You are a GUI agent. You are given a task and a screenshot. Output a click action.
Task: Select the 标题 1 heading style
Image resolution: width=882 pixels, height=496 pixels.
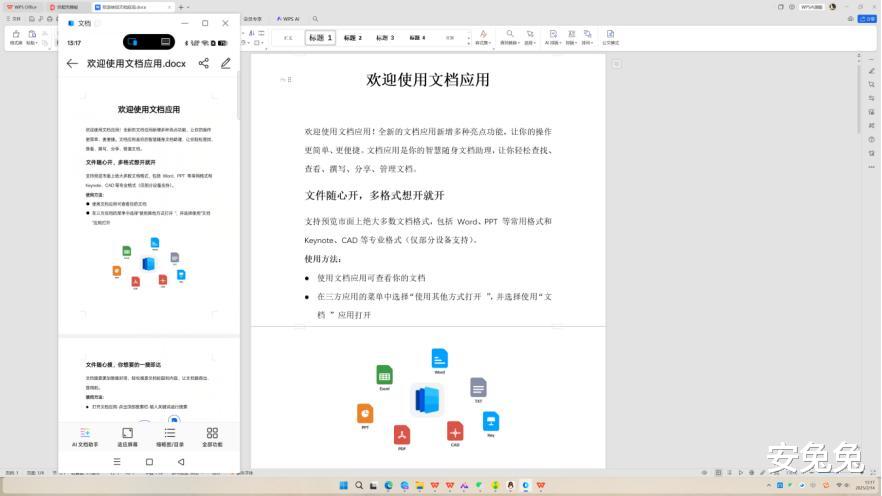(x=321, y=38)
